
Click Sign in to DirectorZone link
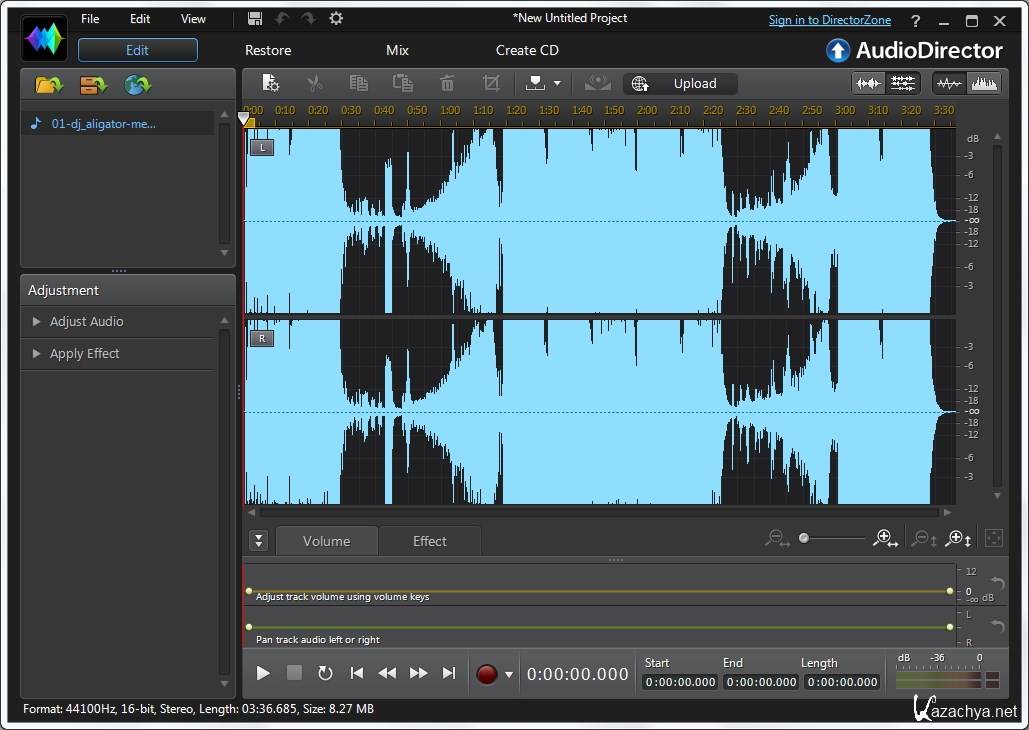pyautogui.click(x=832, y=20)
